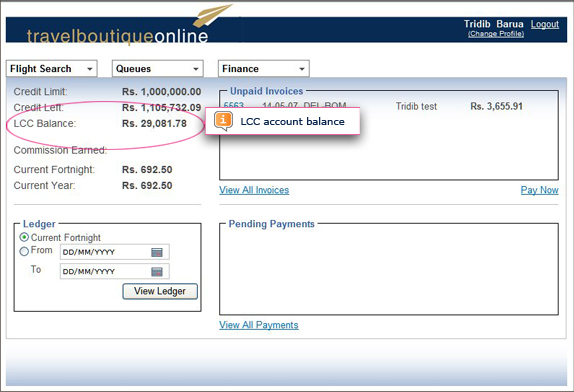Click the Commission Earned label

coord(60,150)
